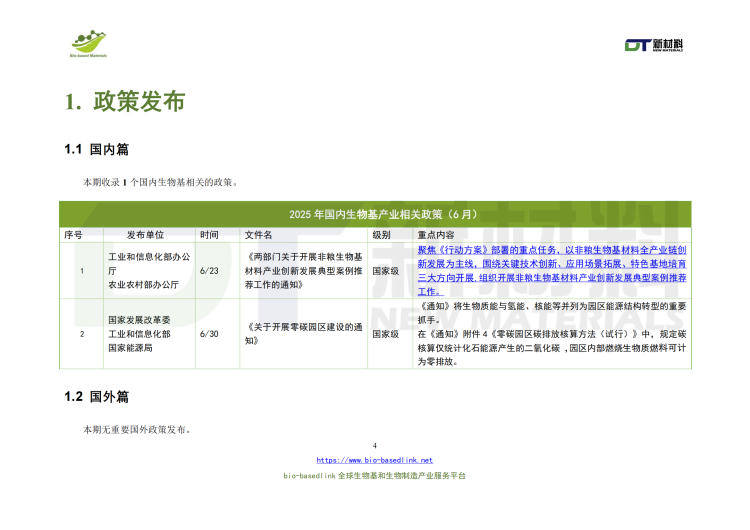Click the sentence 本期无重要国外政策发布
Screen dimensions: 750x530
[138, 430]
